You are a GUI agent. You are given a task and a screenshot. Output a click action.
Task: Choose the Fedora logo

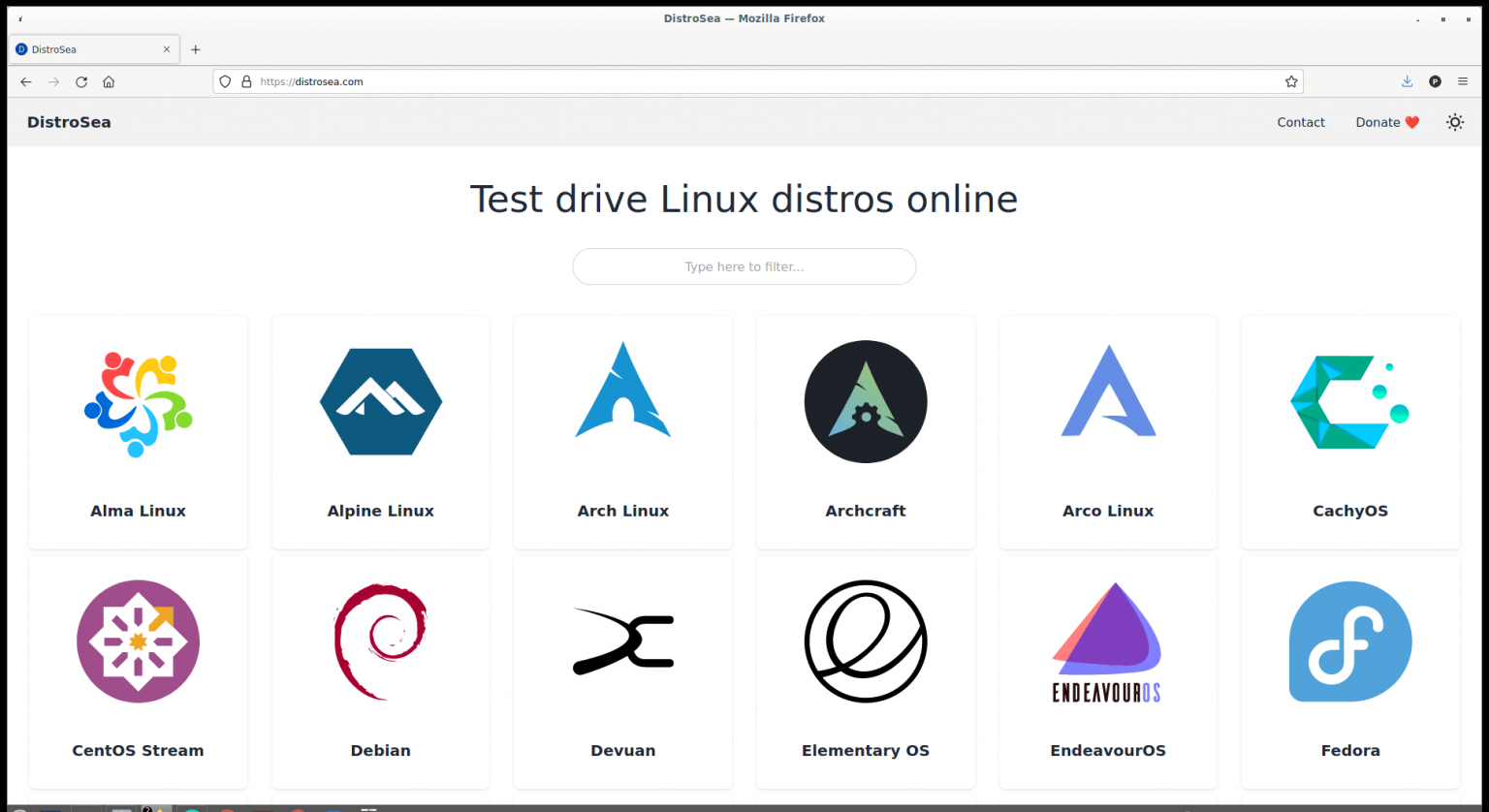[x=1350, y=641]
